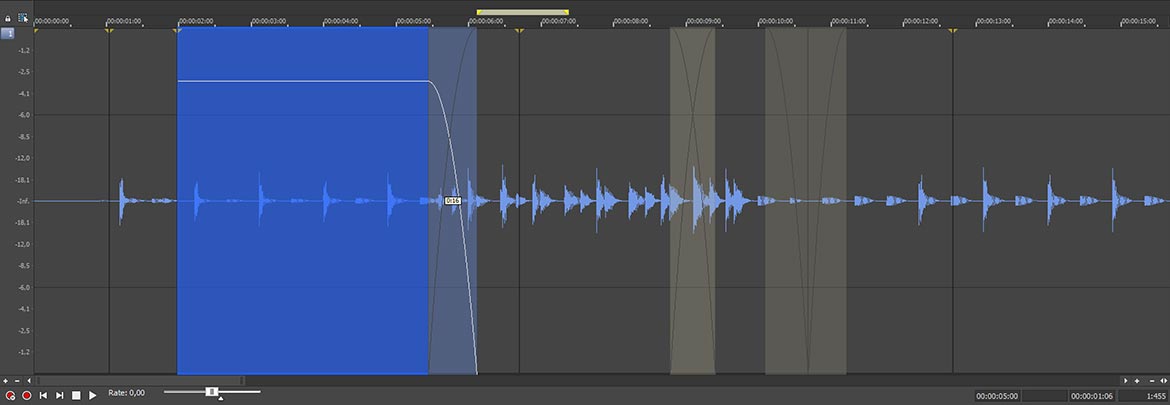Toggle the lock icon above the channel

click(x=8, y=18)
